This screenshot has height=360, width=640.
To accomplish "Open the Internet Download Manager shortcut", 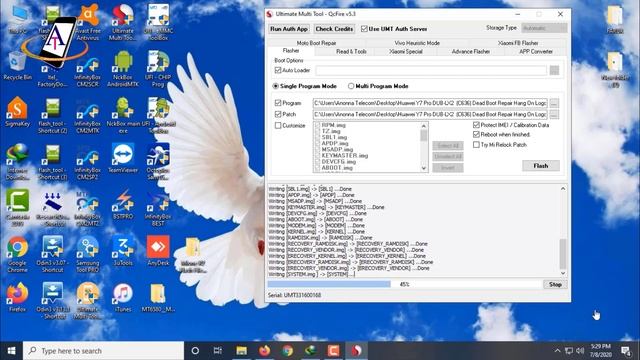I will 17,162.
